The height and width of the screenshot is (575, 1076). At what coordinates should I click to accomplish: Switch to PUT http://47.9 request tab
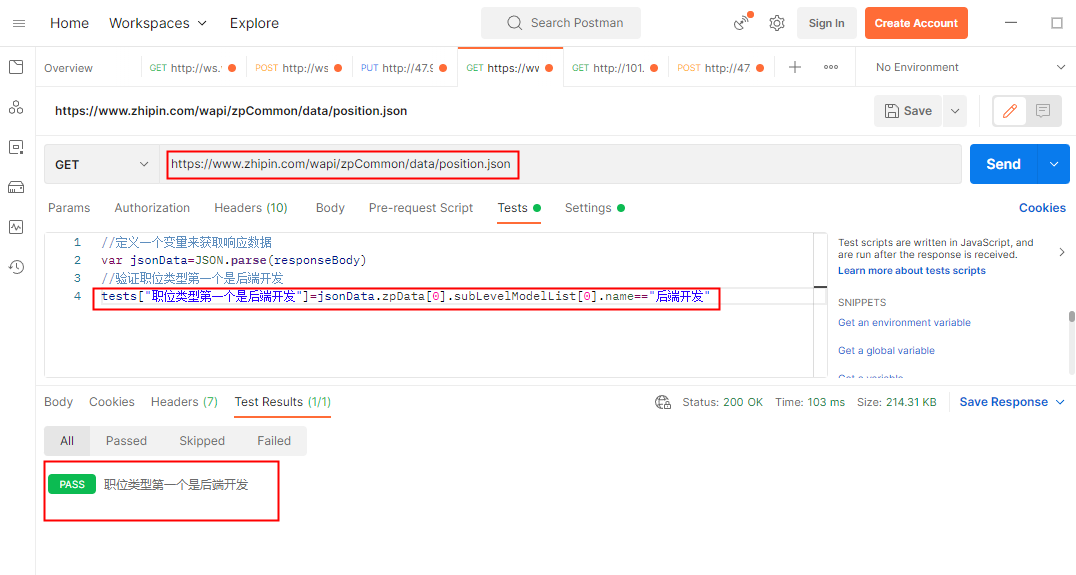404,68
